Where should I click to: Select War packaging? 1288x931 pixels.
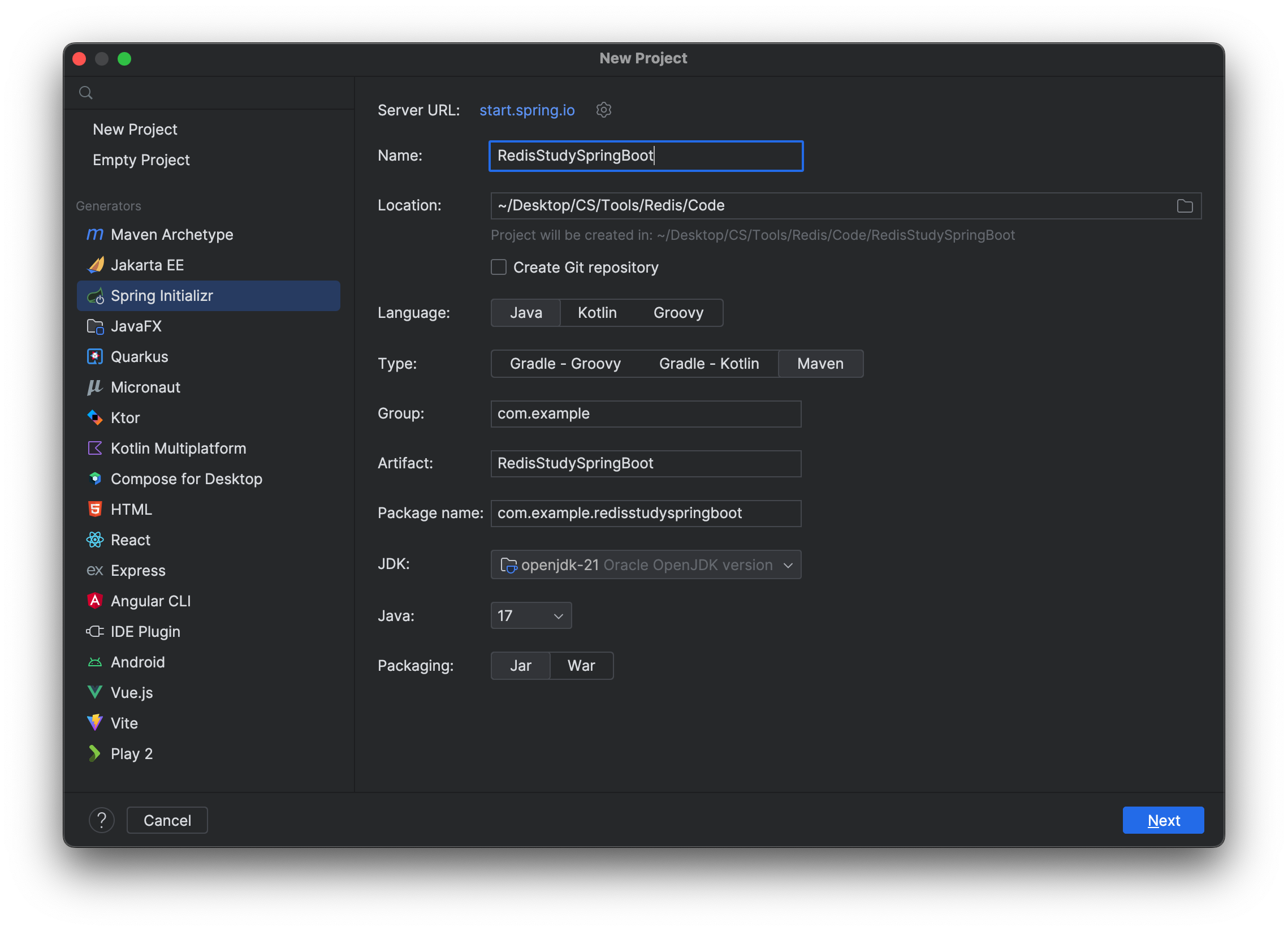pyautogui.click(x=582, y=666)
